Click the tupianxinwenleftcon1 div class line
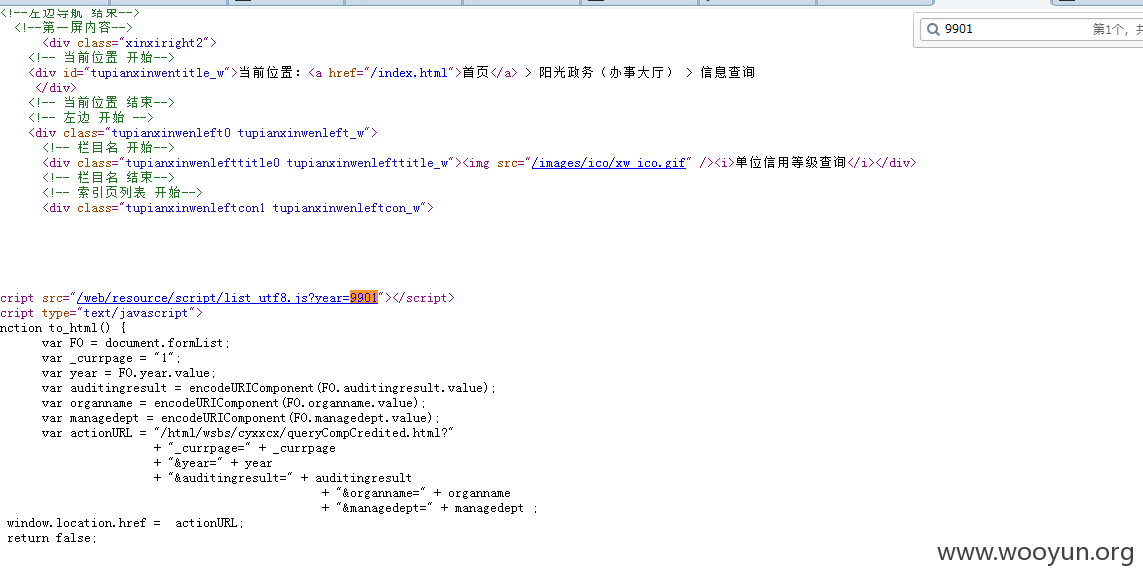This screenshot has width=1143, height=581. coord(238,208)
